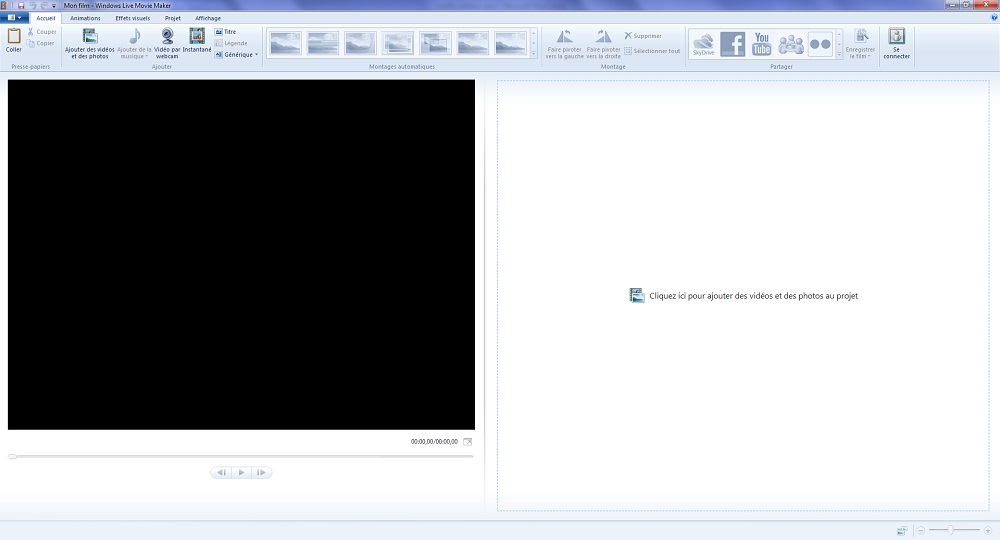1000x540 pixels.
Task: Select the fifth automatic montage thumbnail
Action: click(436, 43)
